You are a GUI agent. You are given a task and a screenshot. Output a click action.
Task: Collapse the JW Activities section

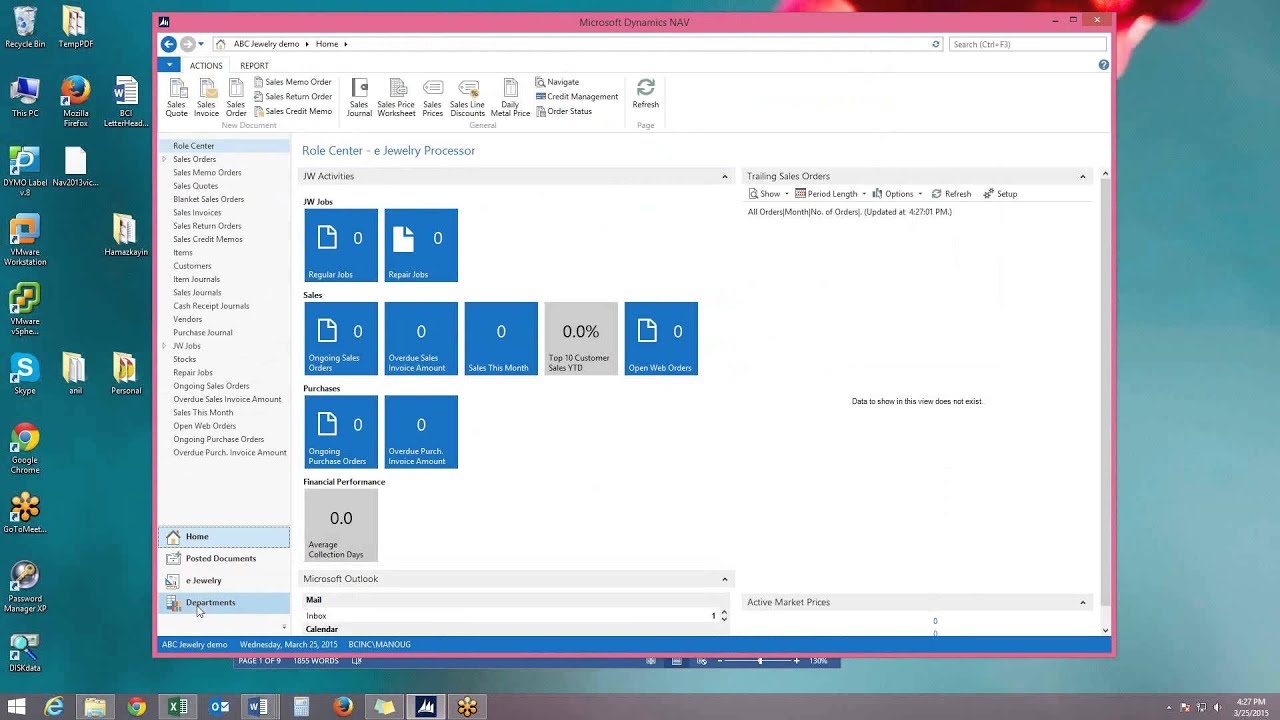tap(725, 177)
